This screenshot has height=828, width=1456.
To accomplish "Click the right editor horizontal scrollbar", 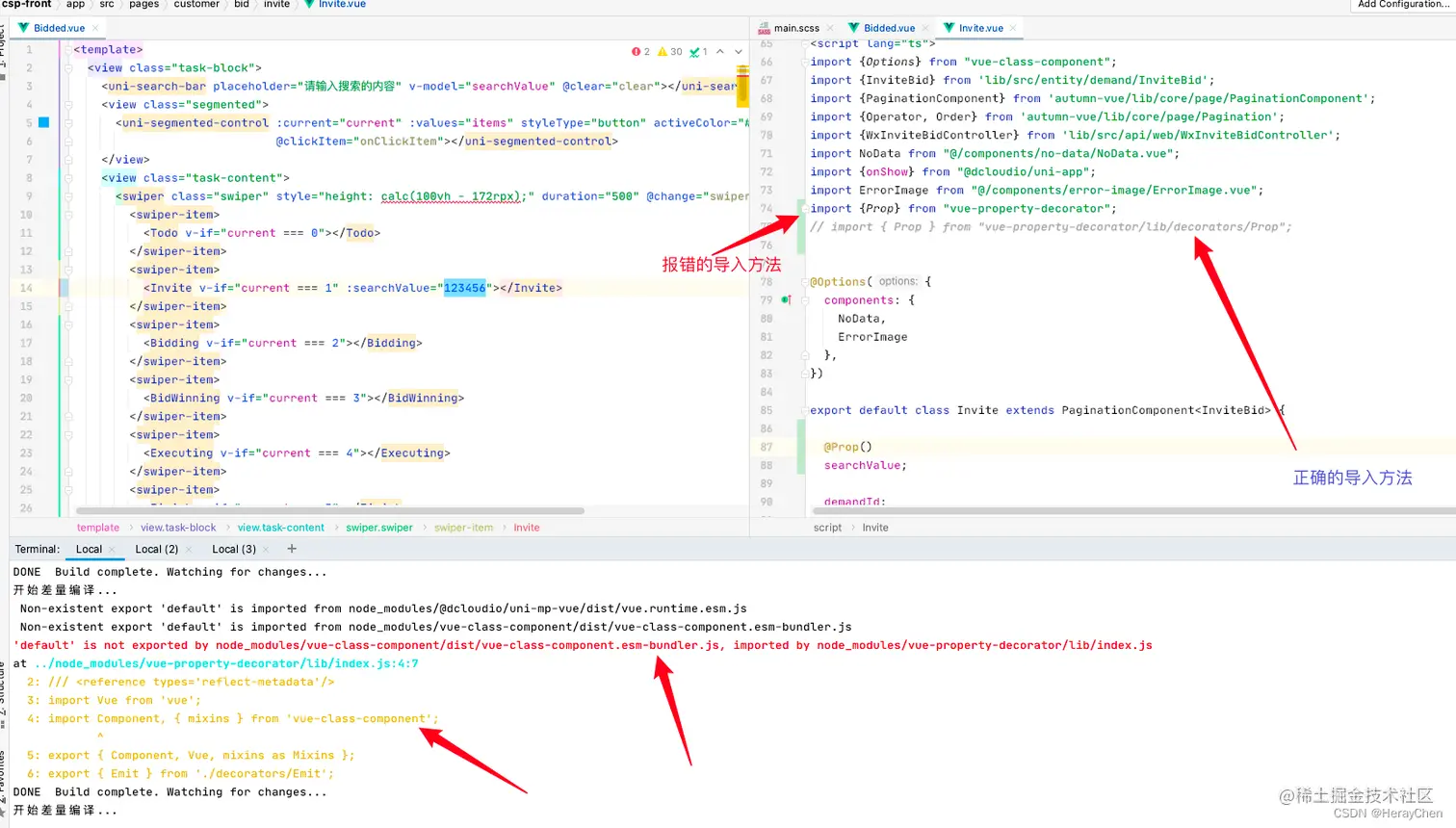I will click(1132, 511).
